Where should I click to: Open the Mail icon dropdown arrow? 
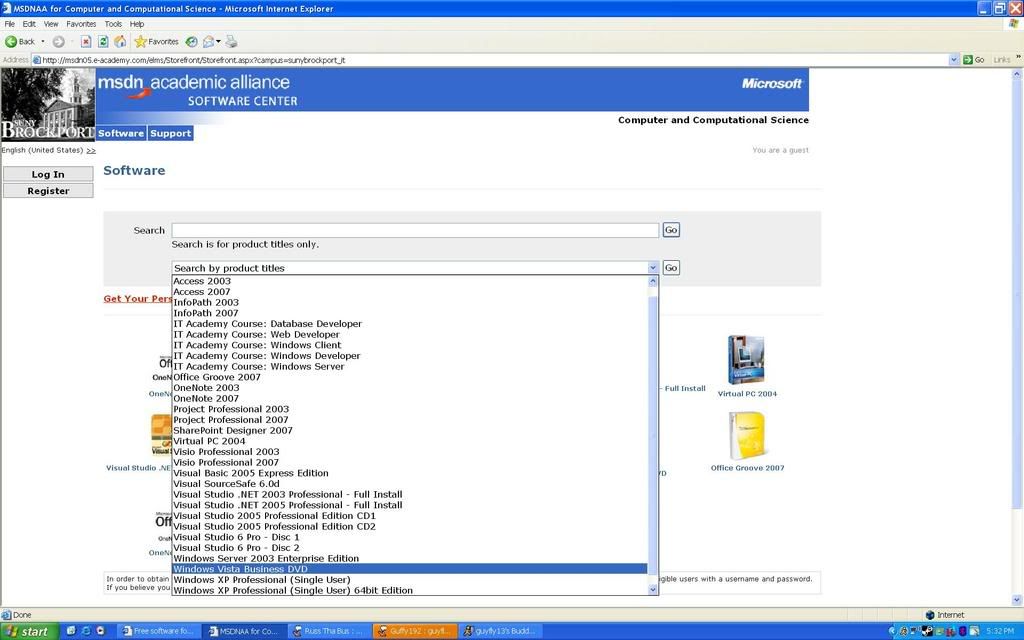point(218,41)
